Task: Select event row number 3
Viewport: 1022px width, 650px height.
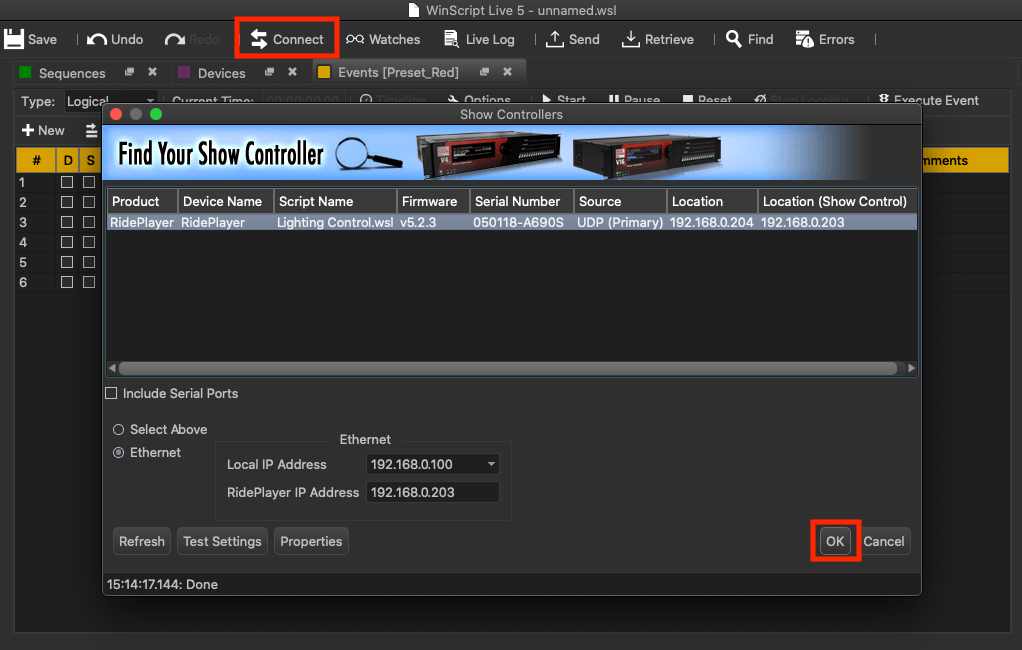Action: (23, 222)
